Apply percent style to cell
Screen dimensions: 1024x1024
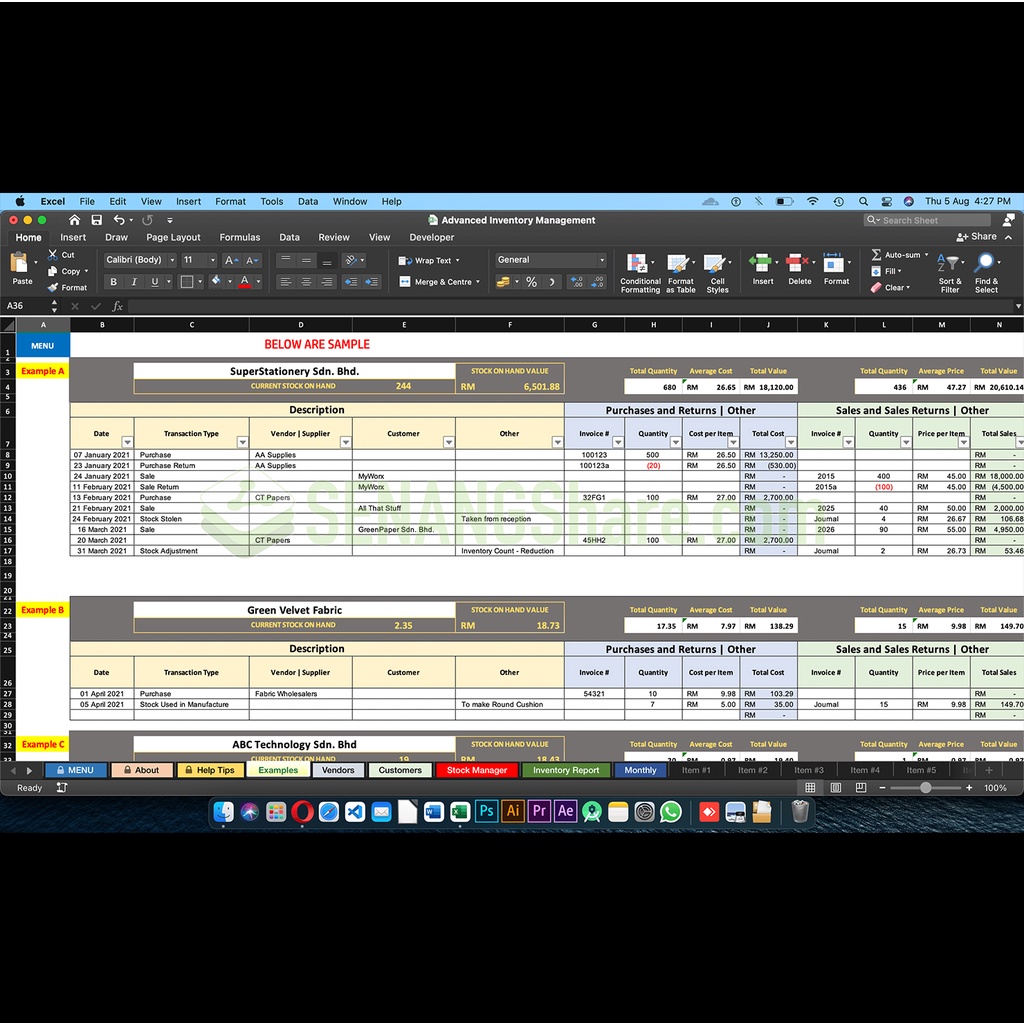(531, 282)
